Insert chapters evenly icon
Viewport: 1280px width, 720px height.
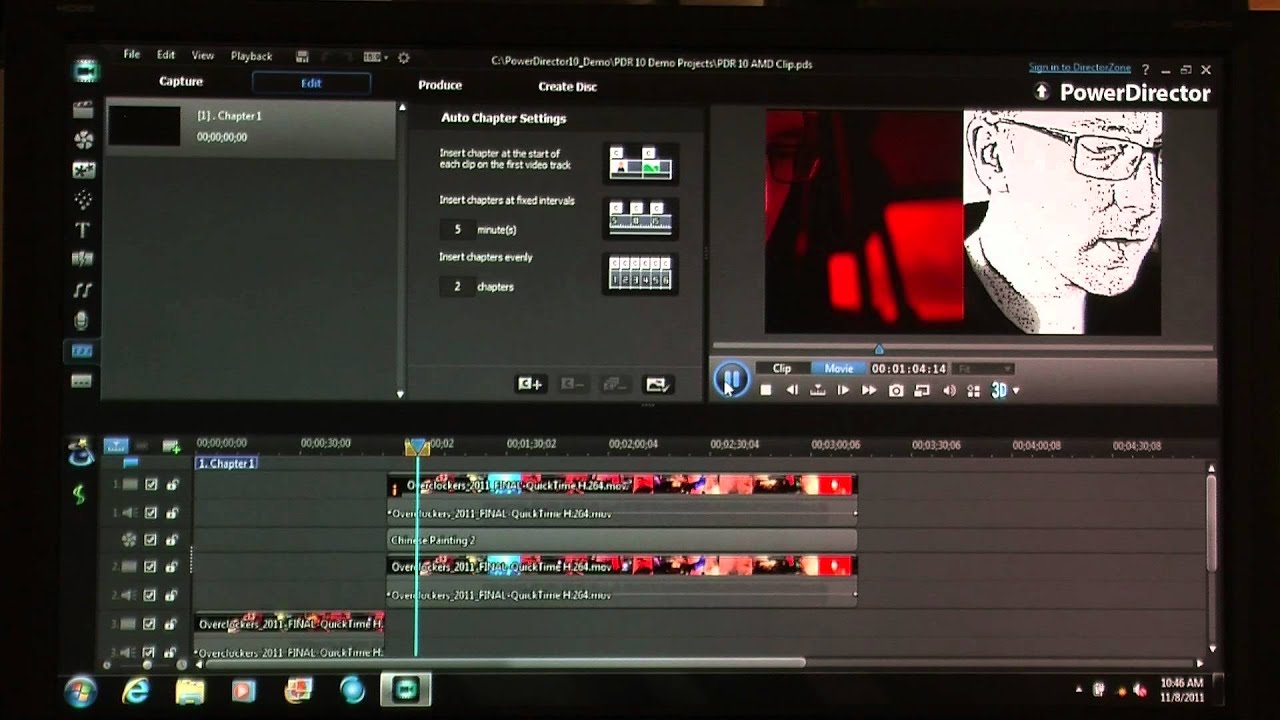tap(642, 273)
